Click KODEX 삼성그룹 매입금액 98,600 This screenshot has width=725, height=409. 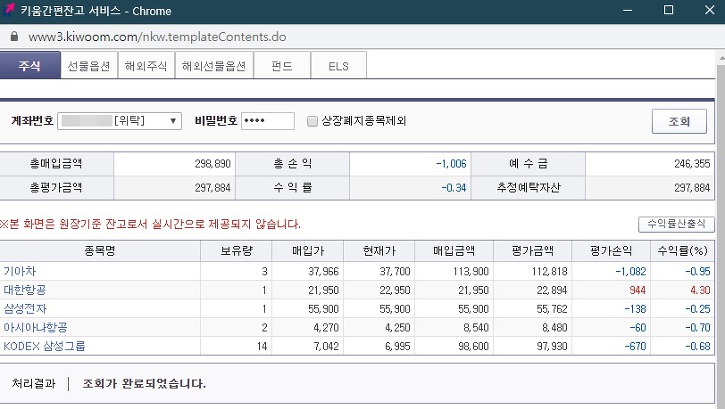pyautogui.click(x=473, y=346)
